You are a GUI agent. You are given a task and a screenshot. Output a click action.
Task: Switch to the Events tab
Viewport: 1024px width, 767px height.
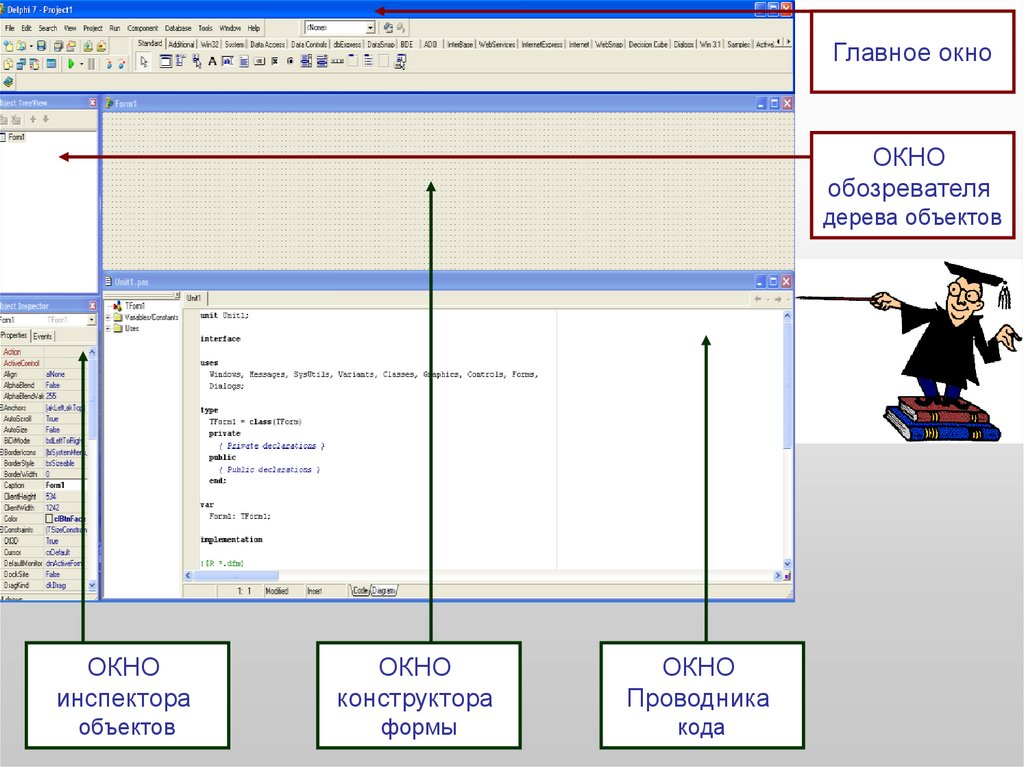(43, 337)
